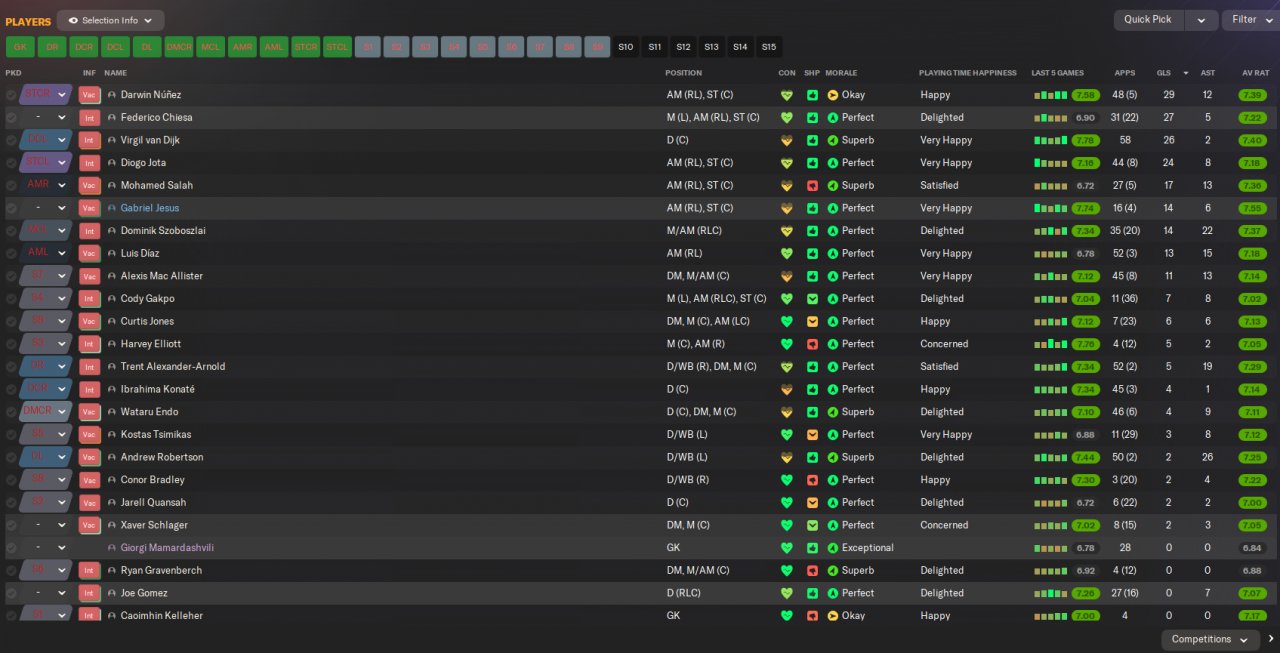Toggle the picked checkmark for Gabriel Jesus
This screenshot has width=1280, height=653.
(11, 208)
